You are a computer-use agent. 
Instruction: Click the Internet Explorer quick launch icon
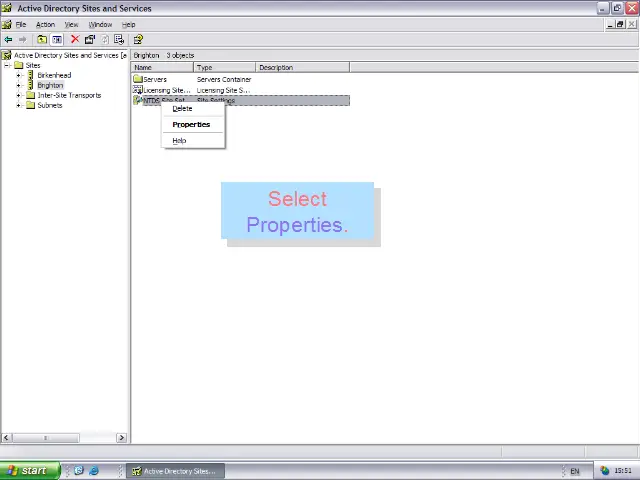coord(93,471)
